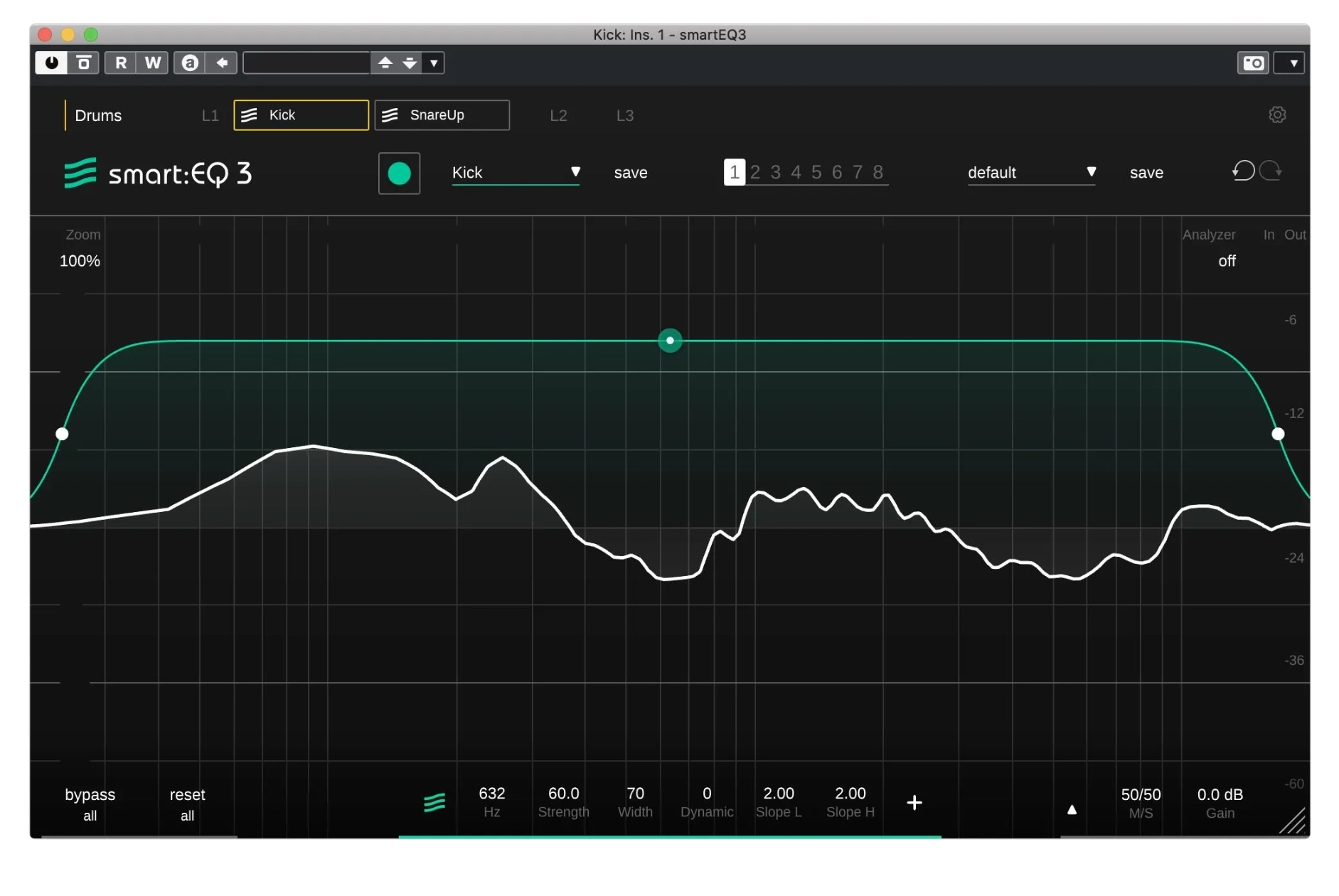1339x896 pixels.
Task: Click the 'a' automation icon in toolbar
Action: click(x=189, y=63)
